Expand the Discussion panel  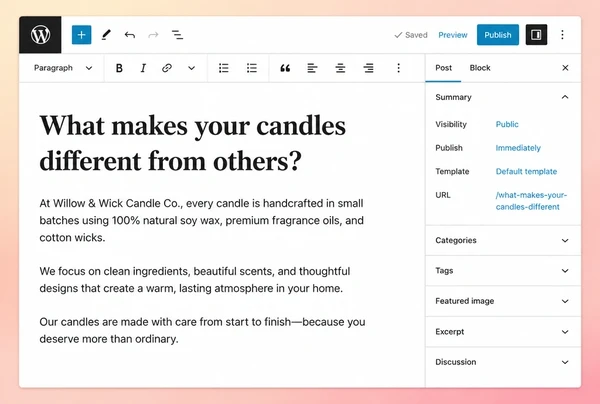pyautogui.click(x=503, y=362)
